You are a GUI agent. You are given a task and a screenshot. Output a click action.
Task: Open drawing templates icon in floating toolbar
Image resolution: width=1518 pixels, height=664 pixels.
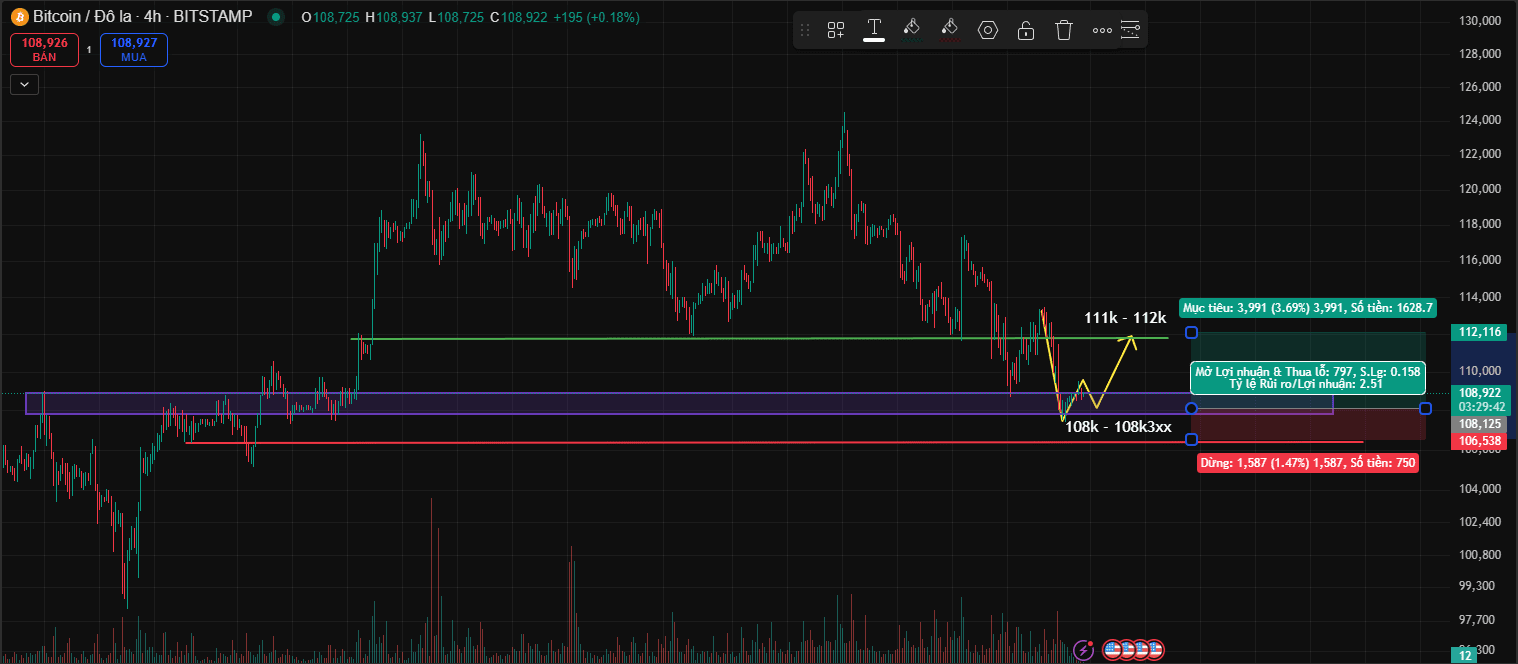coord(836,30)
